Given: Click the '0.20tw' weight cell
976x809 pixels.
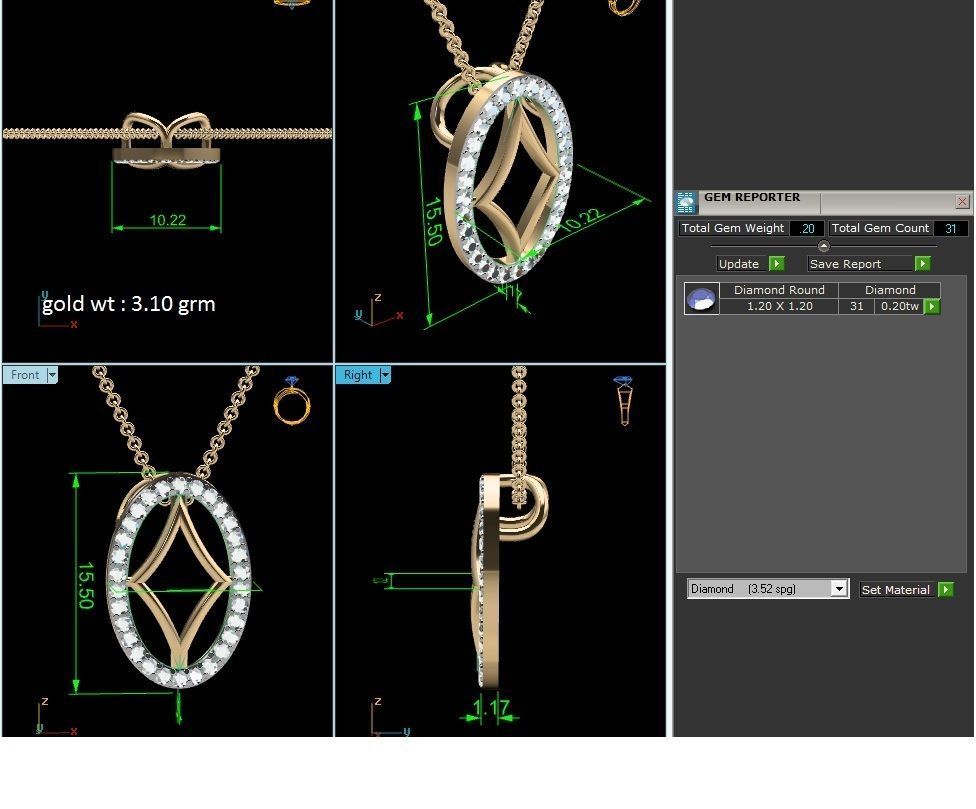Looking at the screenshot, I should (x=899, y=306).
